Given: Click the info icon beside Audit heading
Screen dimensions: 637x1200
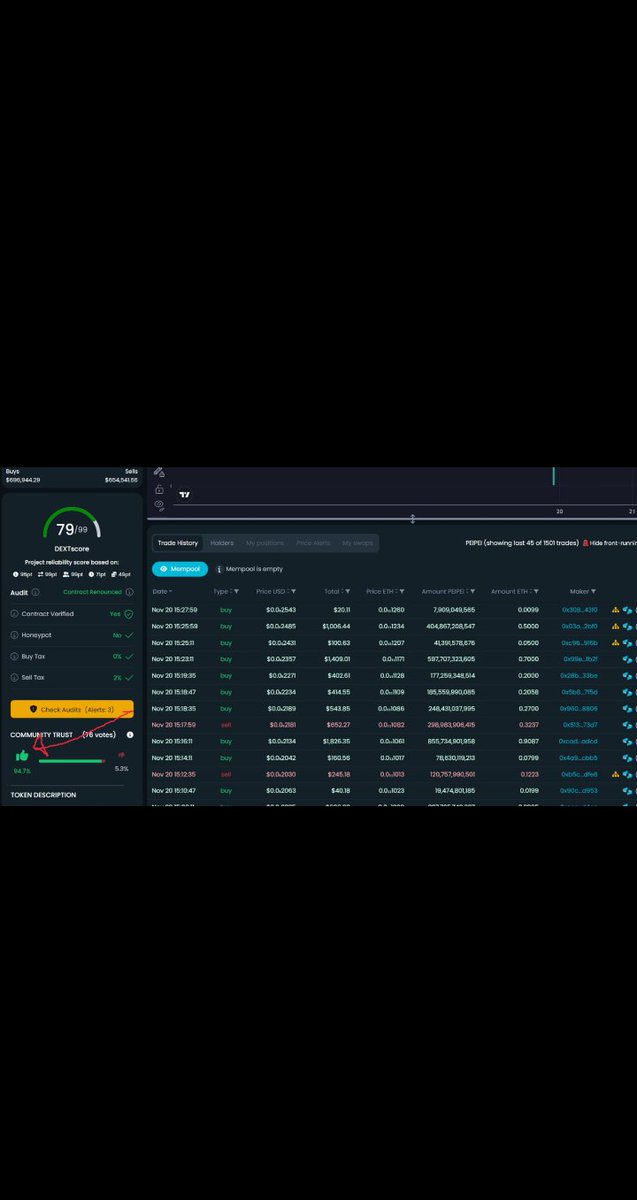Looking at the screenshot, I should [x=36, y=592].
